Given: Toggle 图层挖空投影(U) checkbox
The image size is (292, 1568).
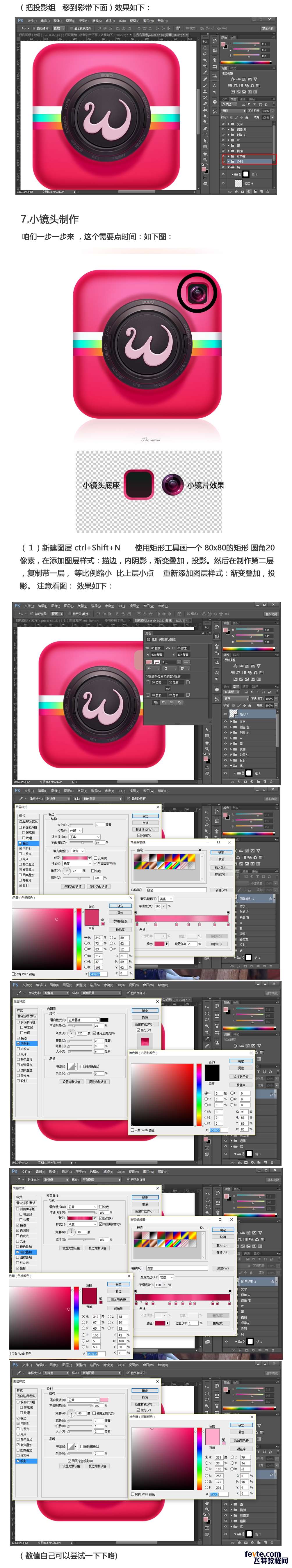Looking at the screenshot, I should click(70, 1460).
